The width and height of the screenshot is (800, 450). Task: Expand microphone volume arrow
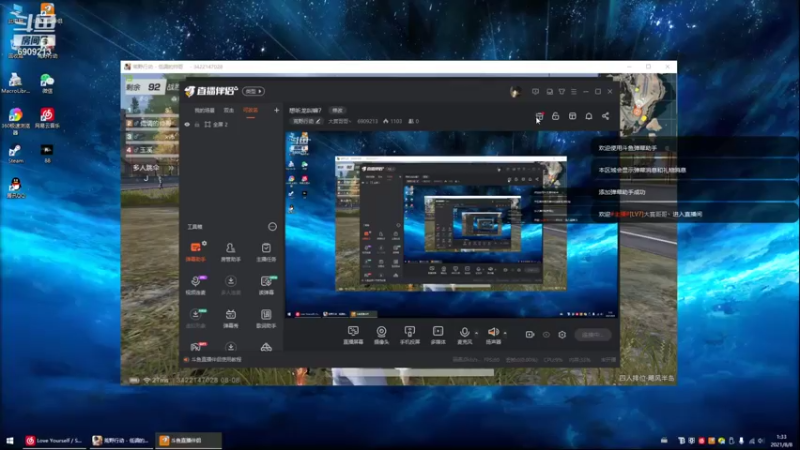[477, 333]
